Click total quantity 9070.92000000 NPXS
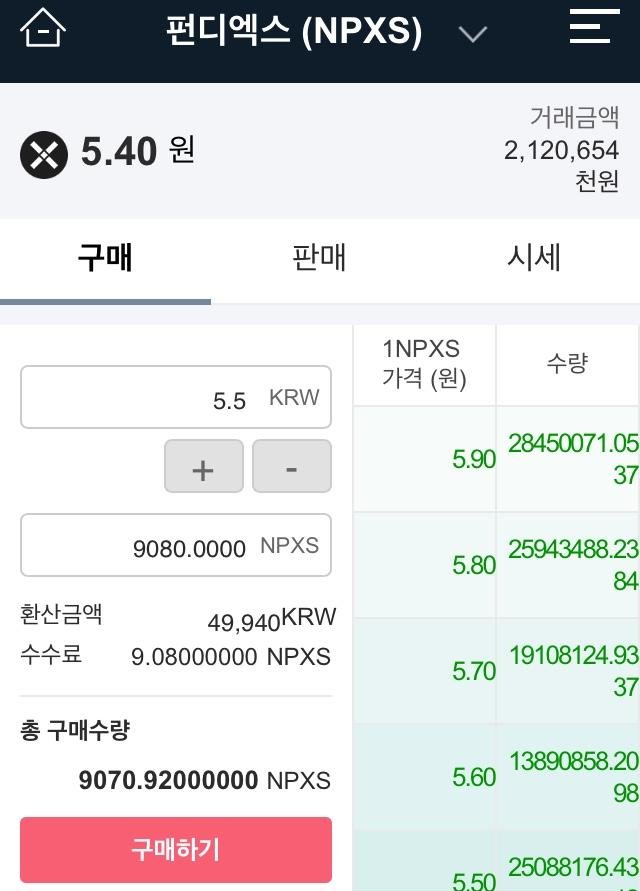640x891 pixels. 205,780
